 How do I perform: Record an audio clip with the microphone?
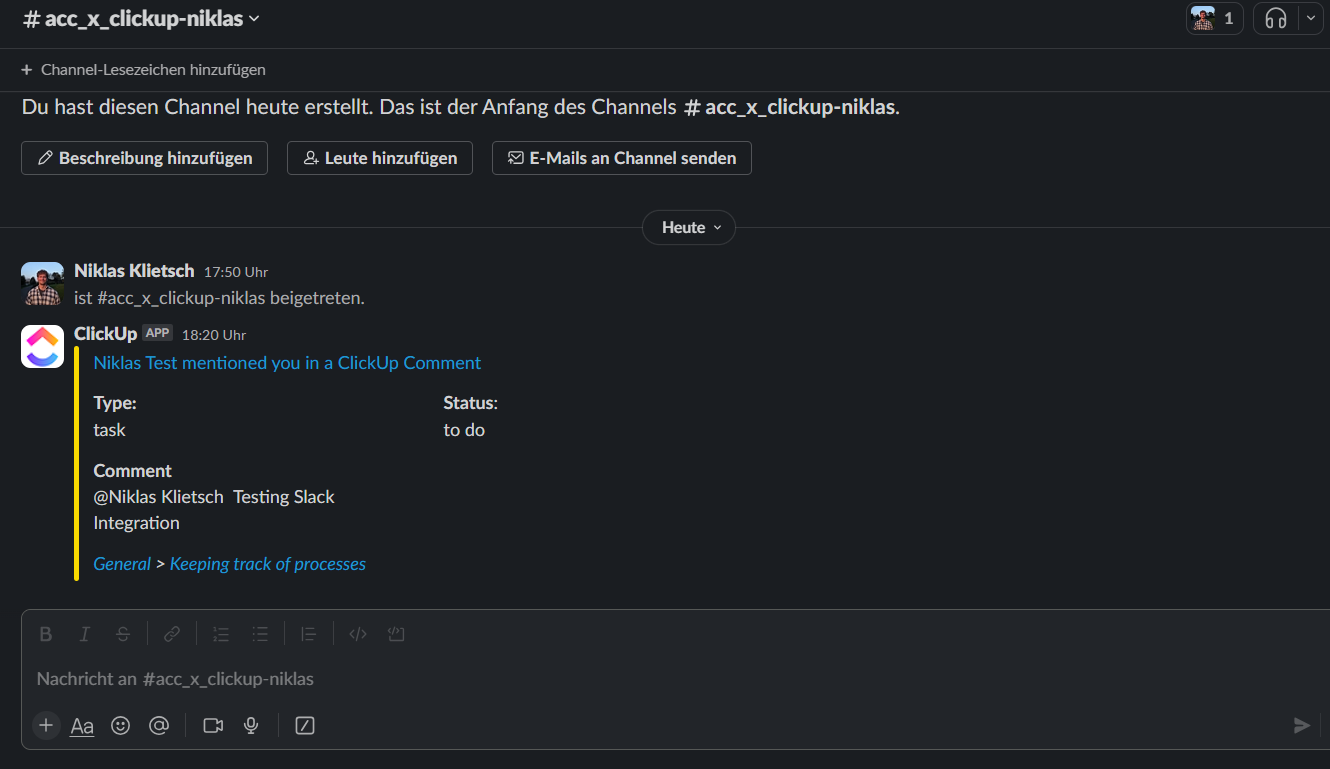tap(251, 726)
